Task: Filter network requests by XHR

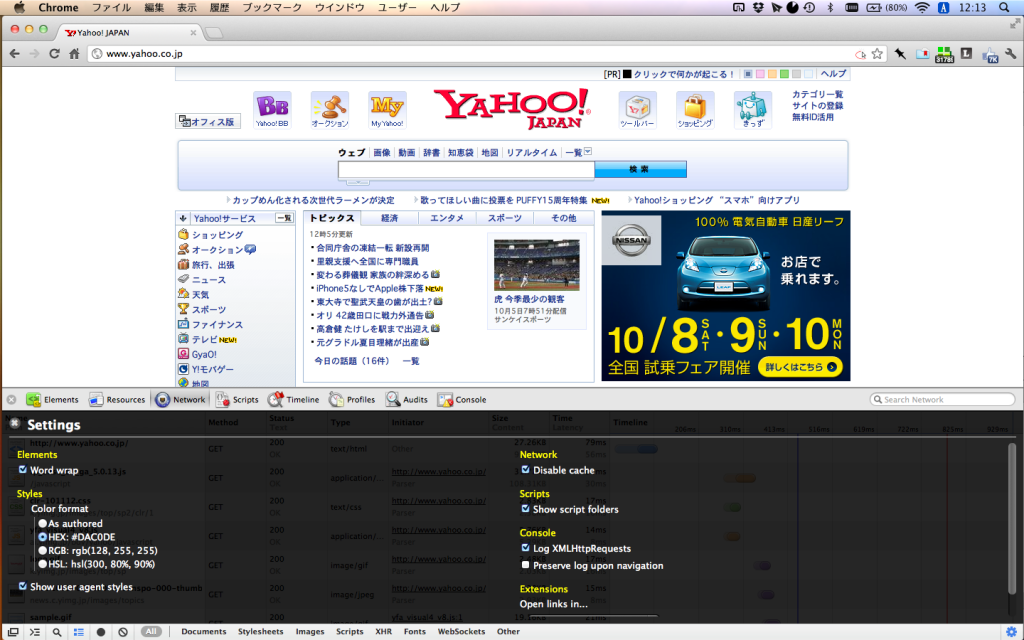Action: tap(383, 632)
